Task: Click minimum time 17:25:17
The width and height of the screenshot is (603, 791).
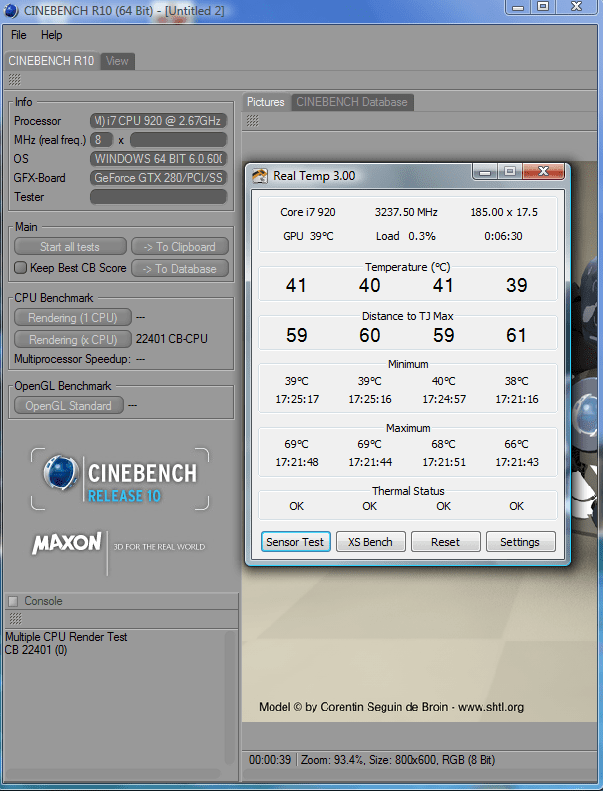Action: (297, 399)
